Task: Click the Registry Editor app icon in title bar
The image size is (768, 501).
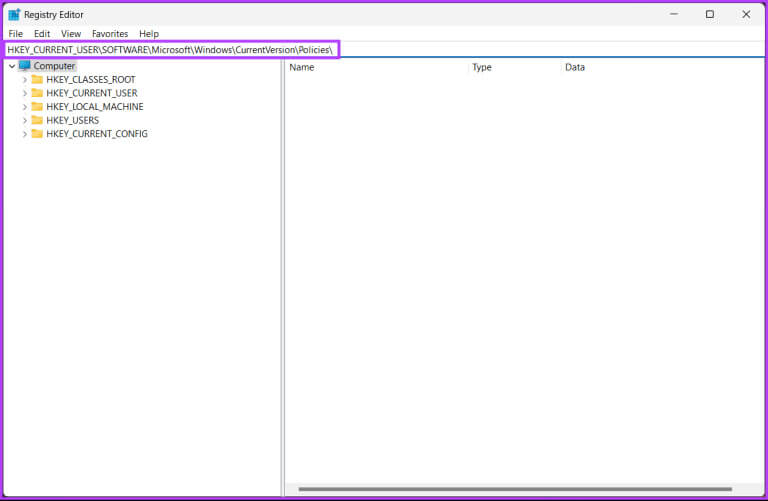Action: tap(14, 15)
